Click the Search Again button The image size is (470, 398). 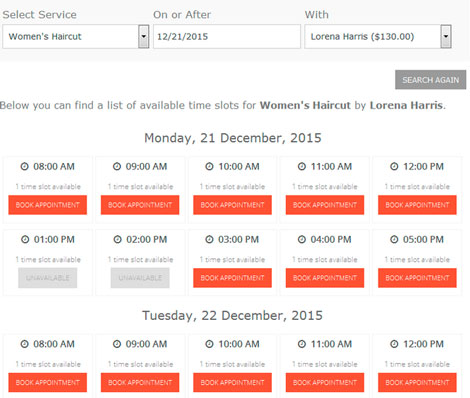(431, 80)
